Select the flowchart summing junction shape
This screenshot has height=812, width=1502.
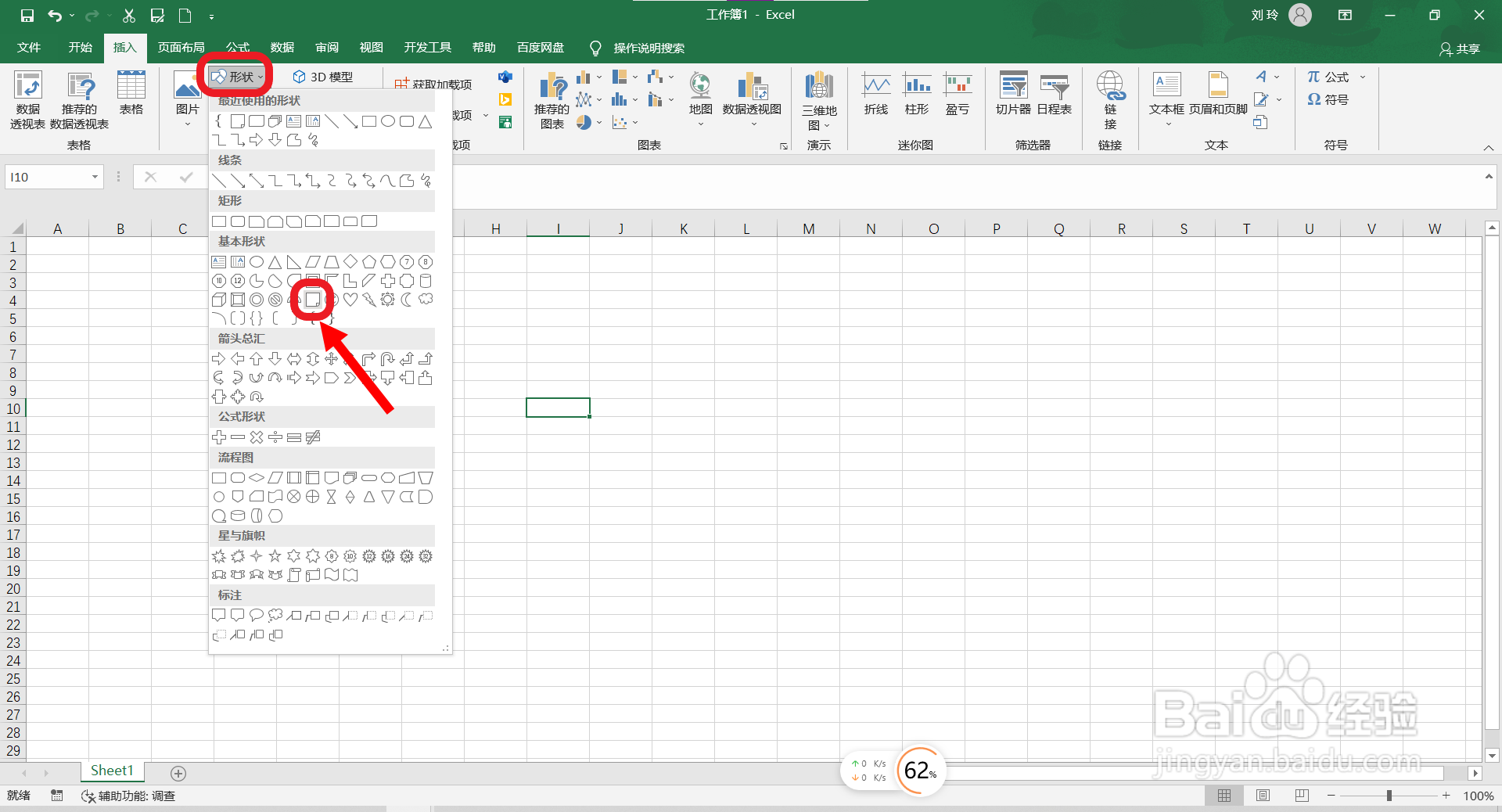293,497
